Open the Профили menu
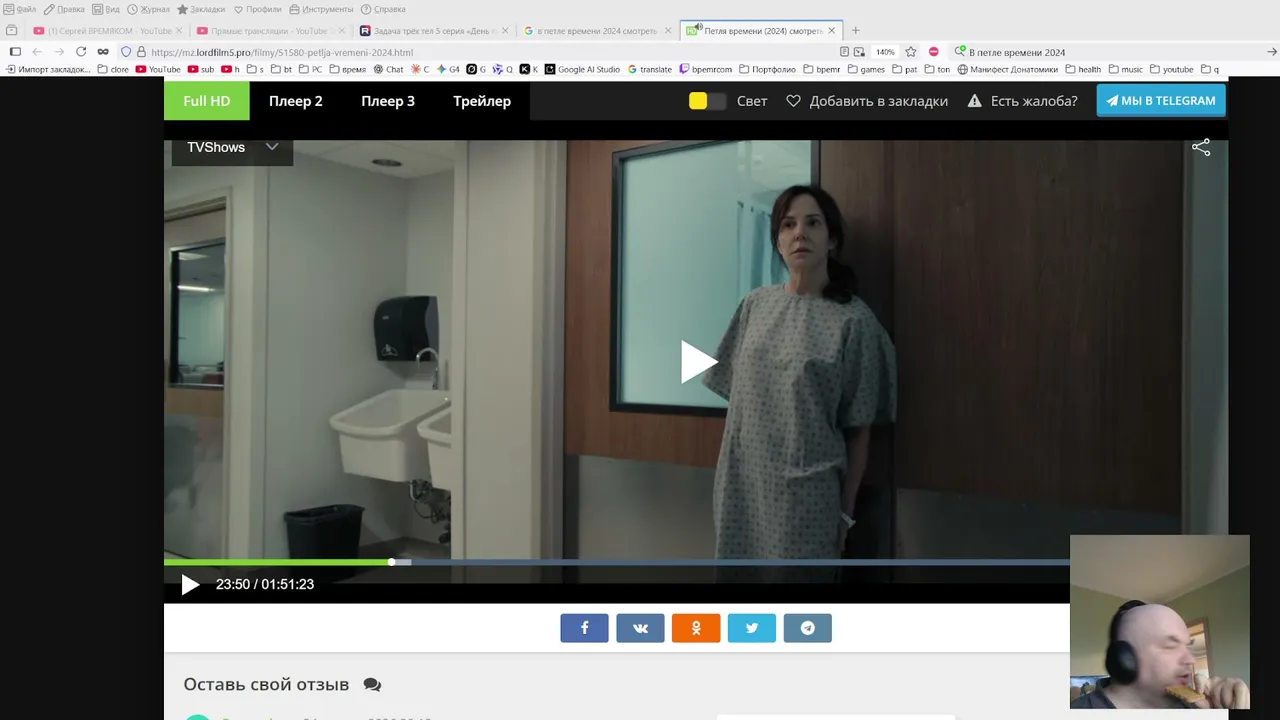The height and width of the screenshot is (720, 1280). point(257,9)
